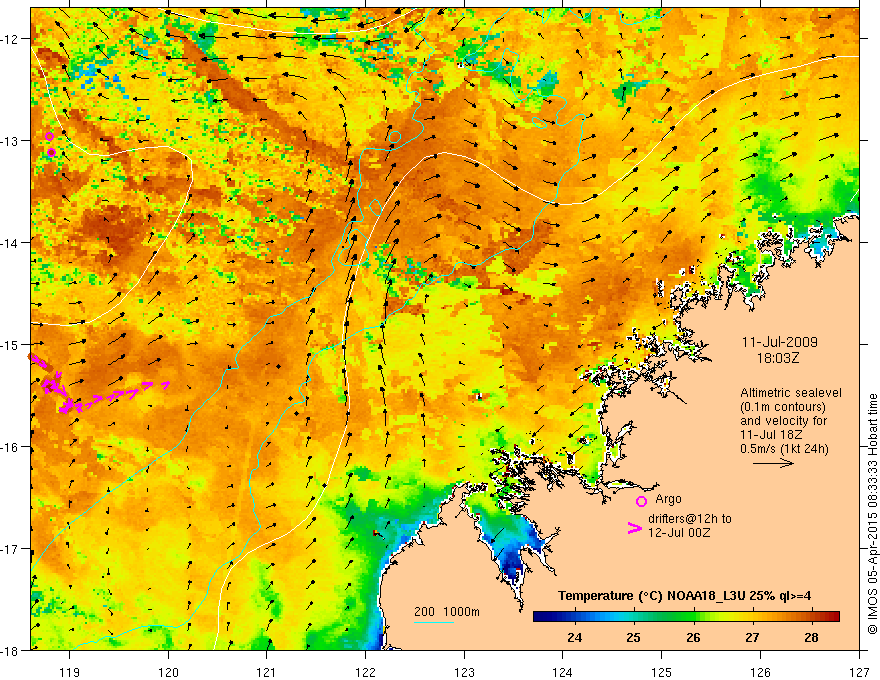Click the '200 1000m' depth contour label
This screenshot has width=880, height=680.
tap(447, 612)
